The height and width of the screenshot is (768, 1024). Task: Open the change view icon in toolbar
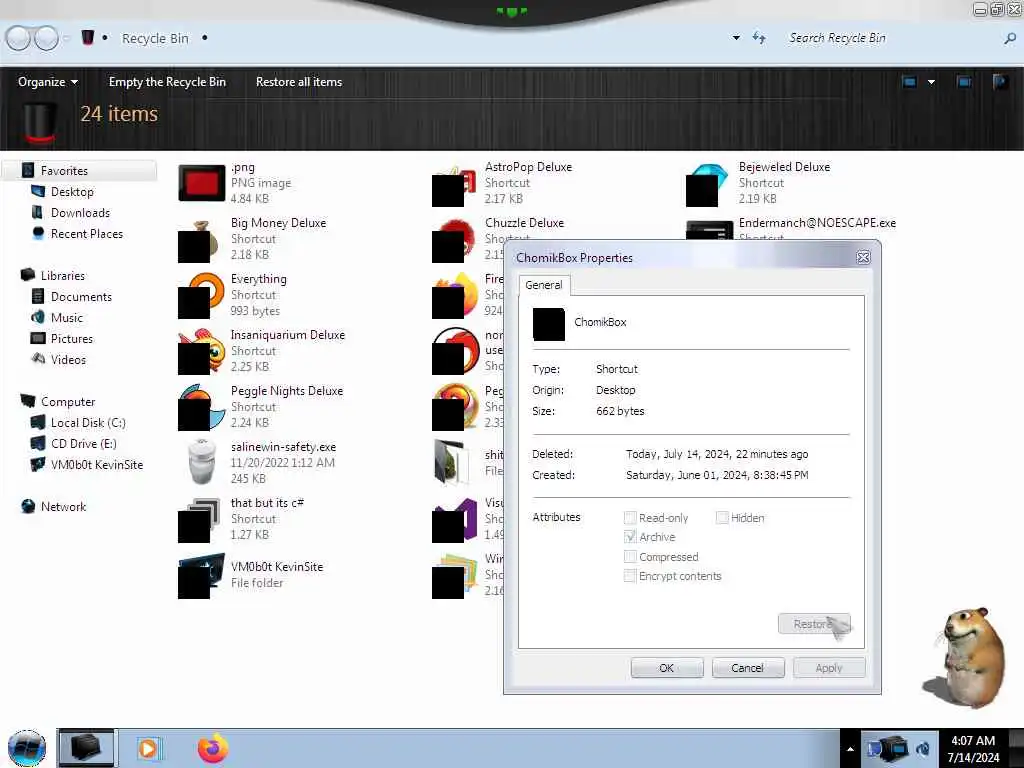point(909,82)
